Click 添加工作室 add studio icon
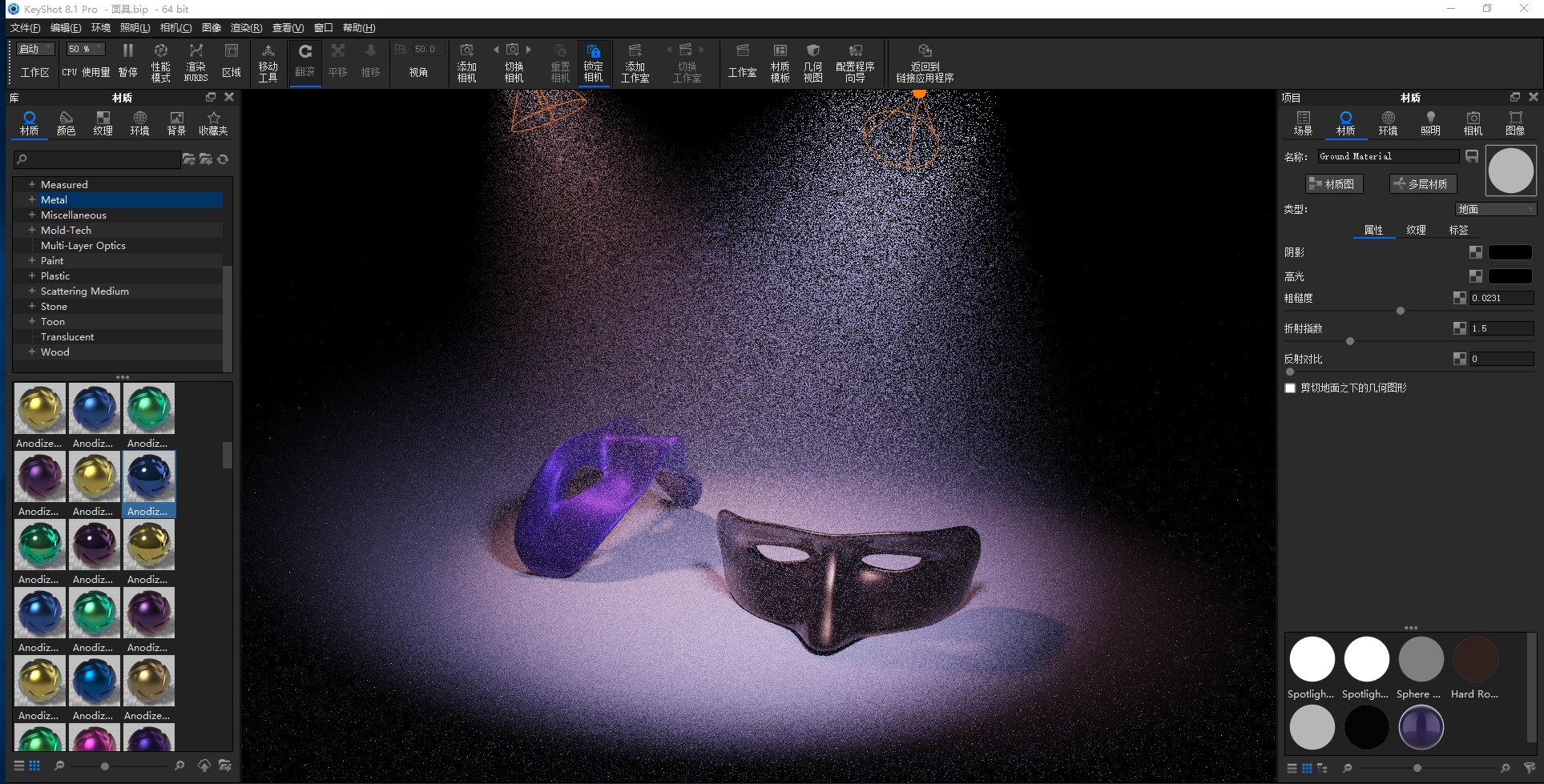 click(635, 61)
